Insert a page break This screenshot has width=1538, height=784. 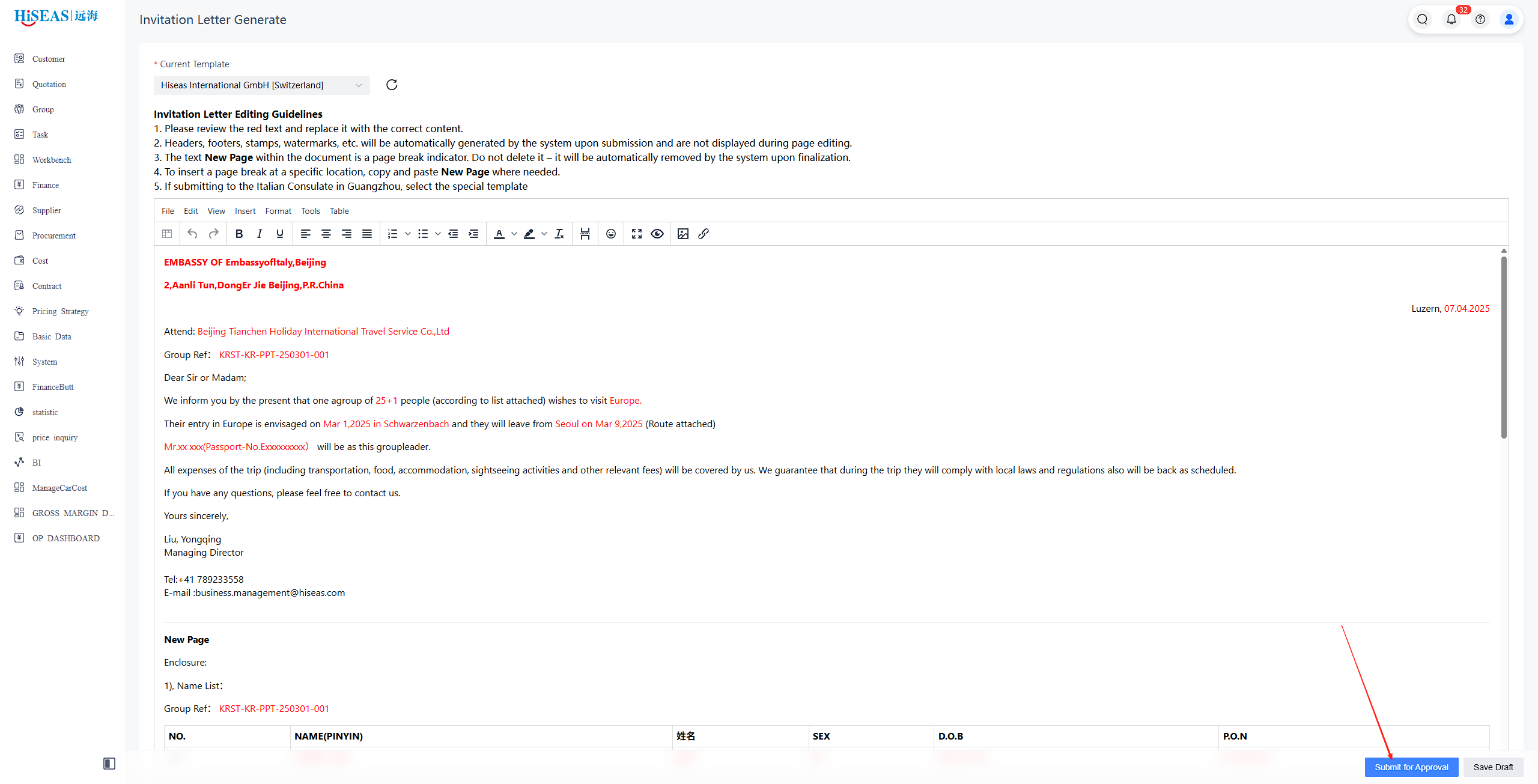click(x=585, y=234)
